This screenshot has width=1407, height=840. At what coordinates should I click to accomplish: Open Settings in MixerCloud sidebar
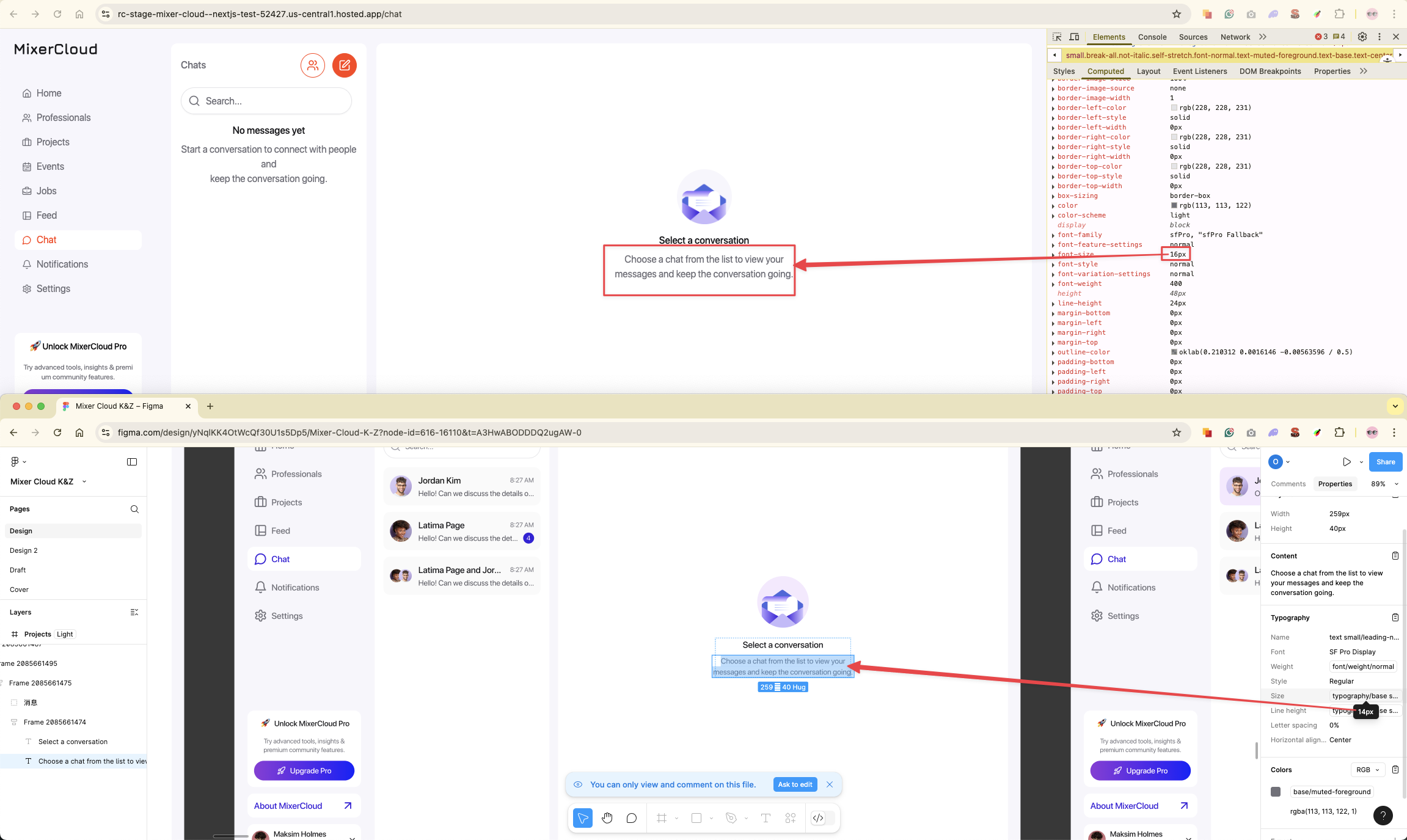tap(53, 288)
